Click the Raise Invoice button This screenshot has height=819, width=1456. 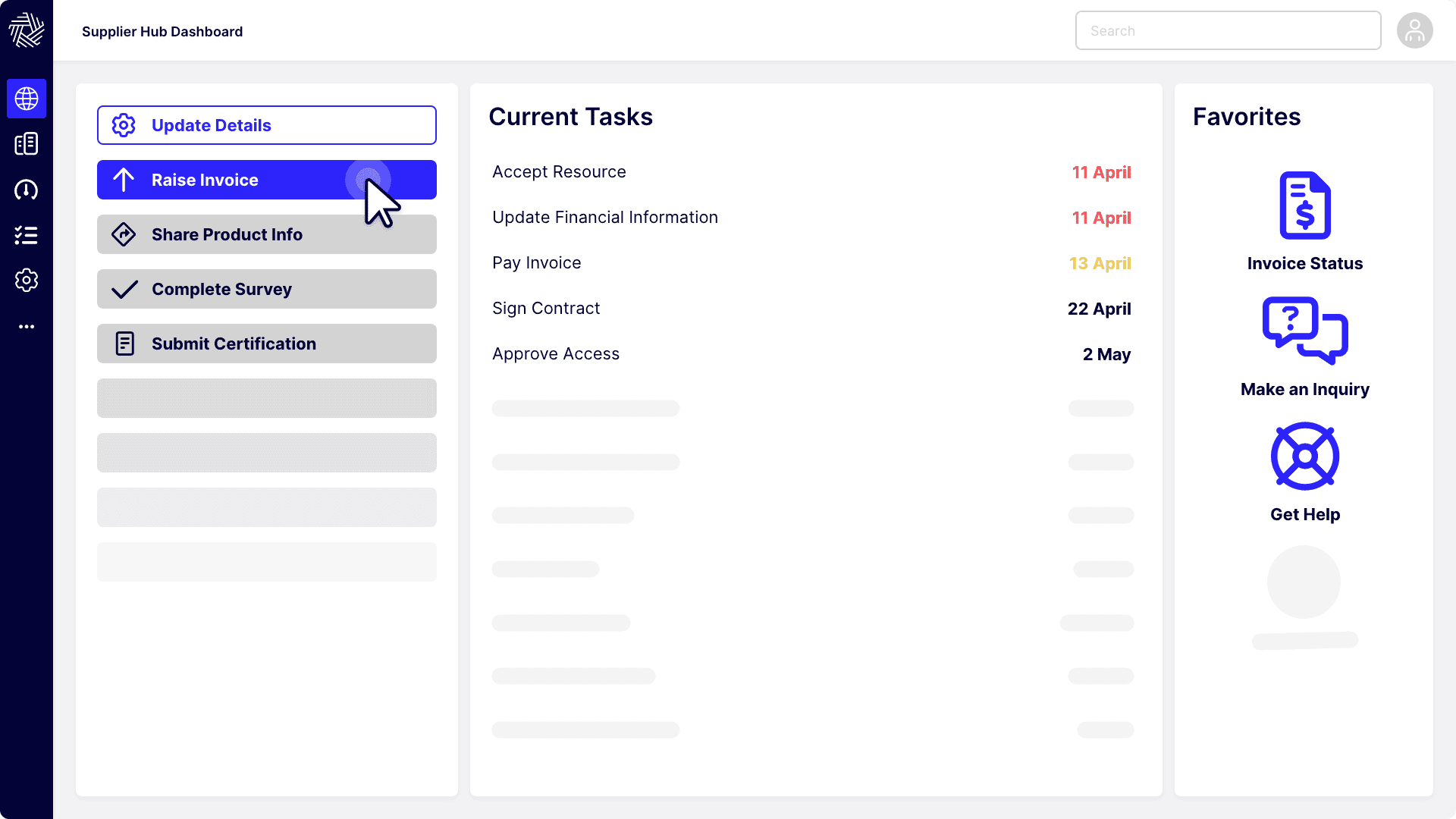(266, 180)
